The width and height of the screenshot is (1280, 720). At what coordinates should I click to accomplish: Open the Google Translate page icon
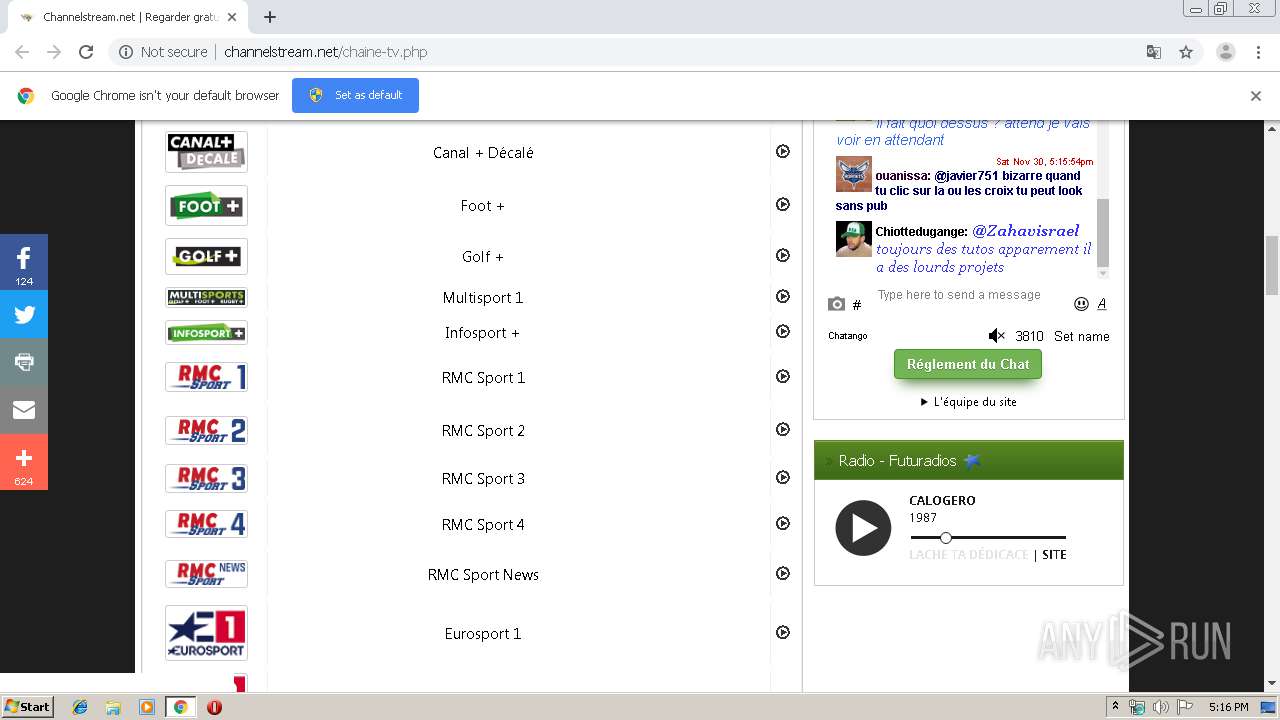1153,52
